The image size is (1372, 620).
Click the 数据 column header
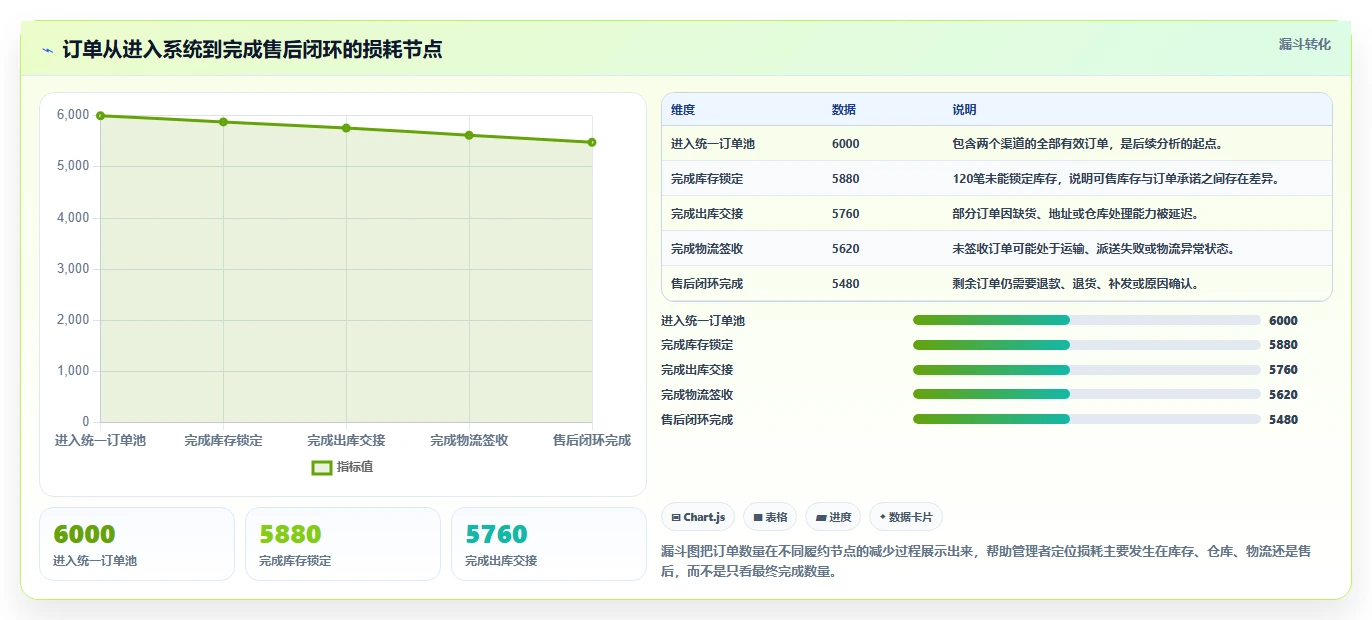844,110
